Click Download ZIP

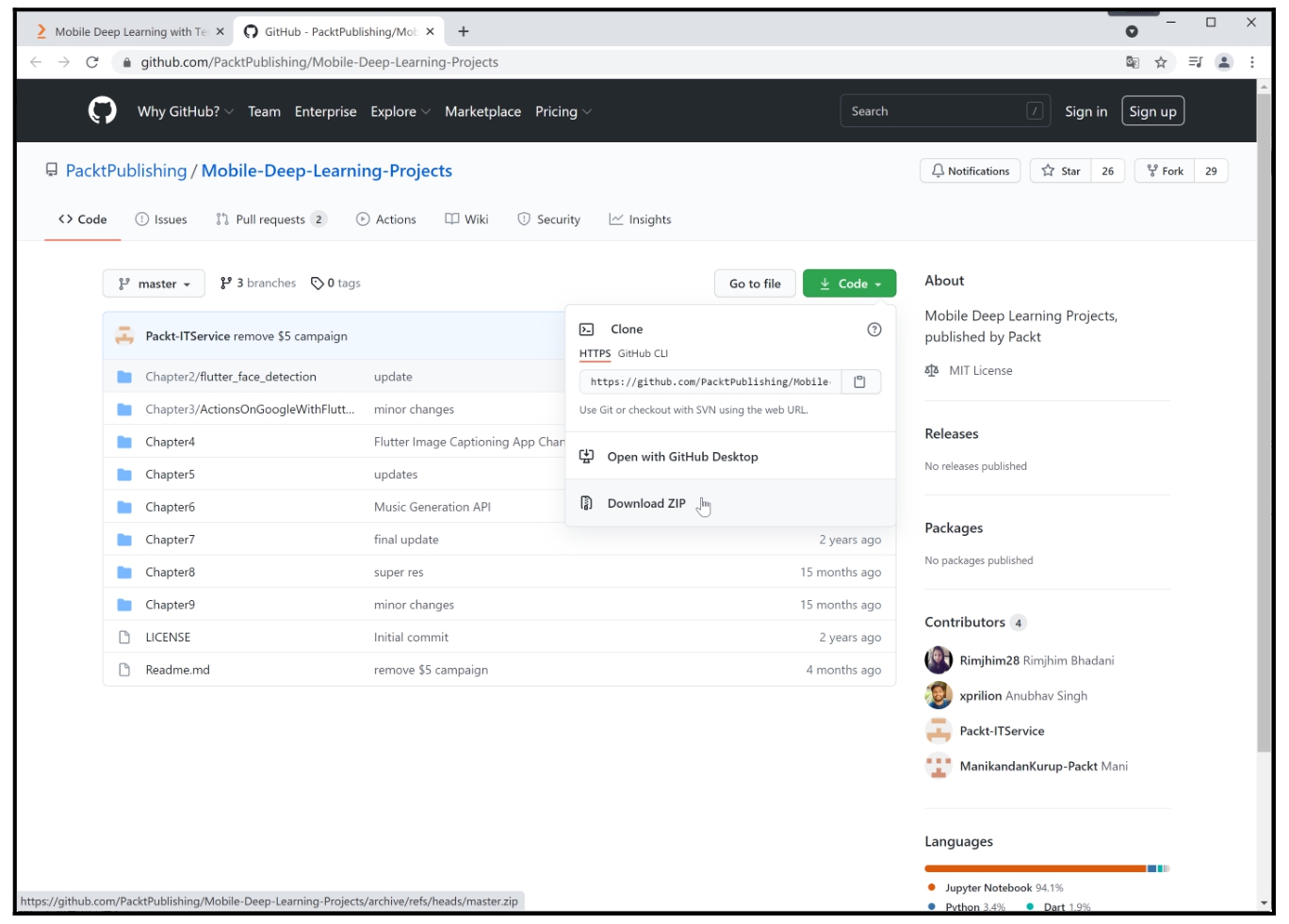tap(646, 504)
